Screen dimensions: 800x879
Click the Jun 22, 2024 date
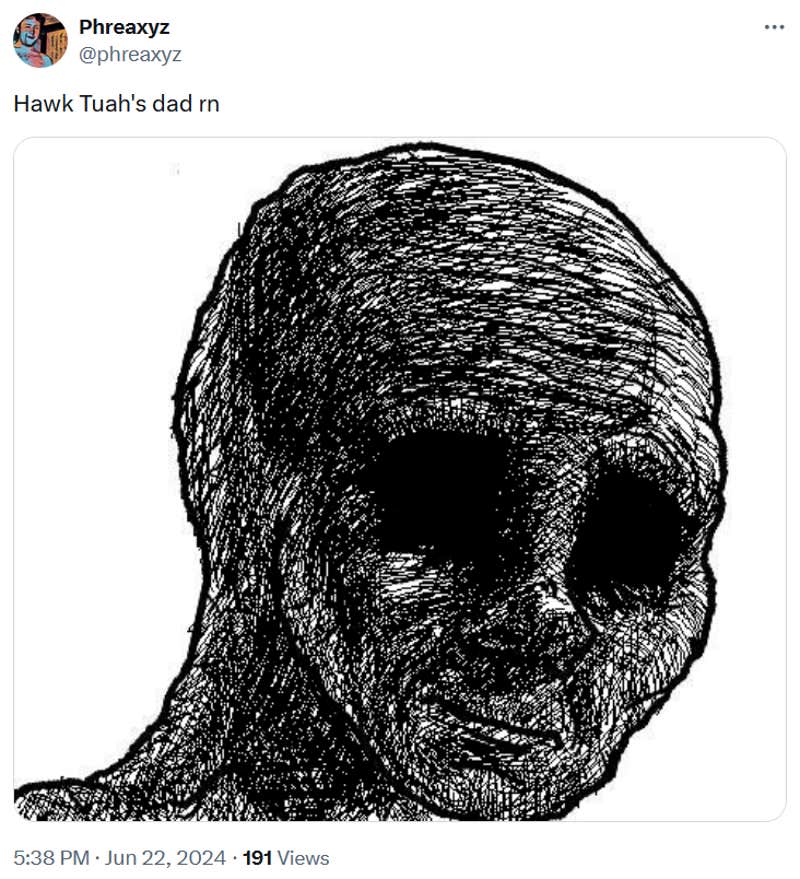[x=165, y=858]
